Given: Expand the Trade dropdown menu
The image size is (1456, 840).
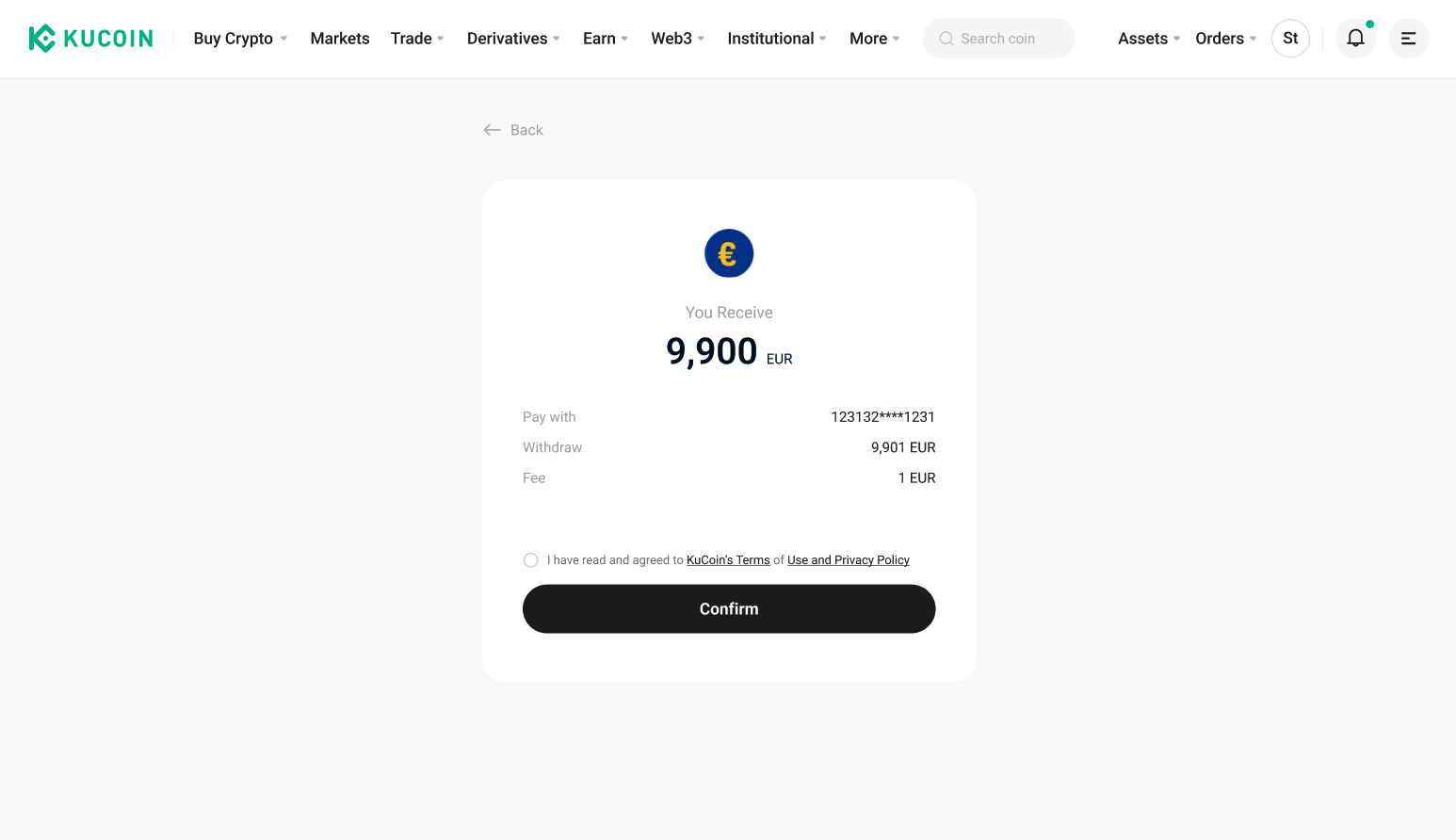Looking at the screenshot, I should tap(417, 39).
